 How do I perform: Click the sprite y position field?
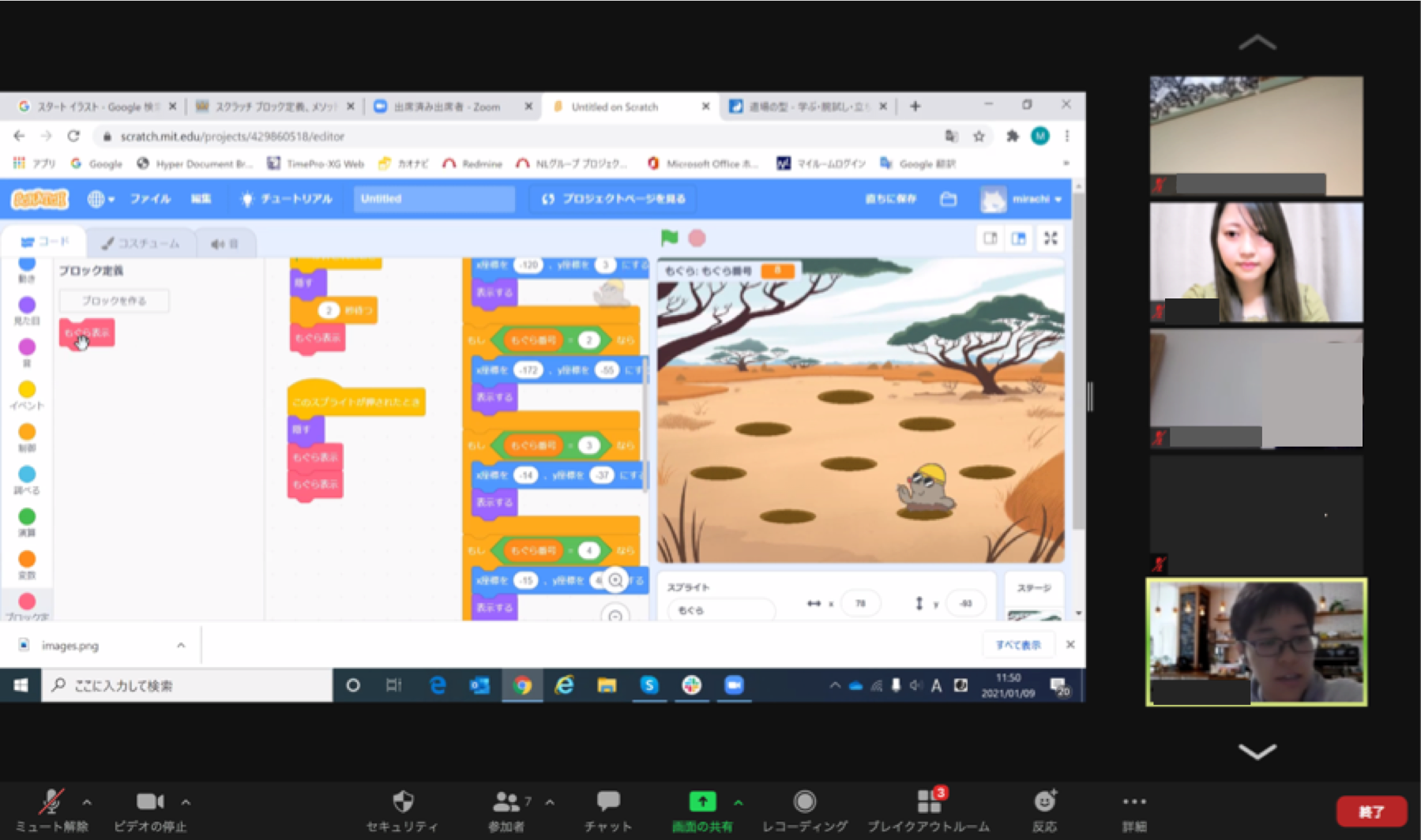point(965,603)
